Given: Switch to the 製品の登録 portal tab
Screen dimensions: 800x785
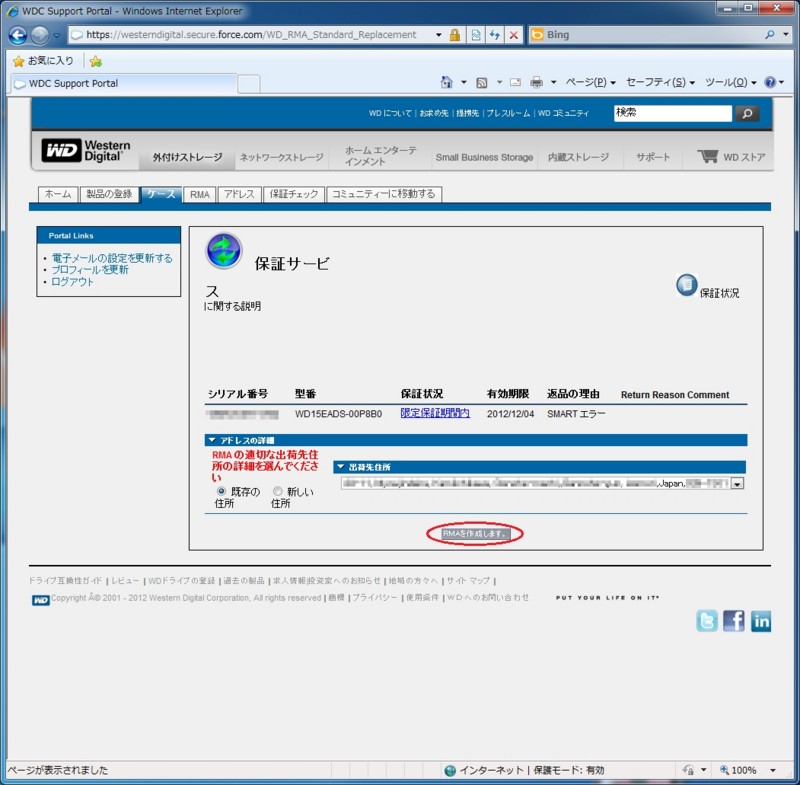Looking at the screenshot, I should (109, 194).
